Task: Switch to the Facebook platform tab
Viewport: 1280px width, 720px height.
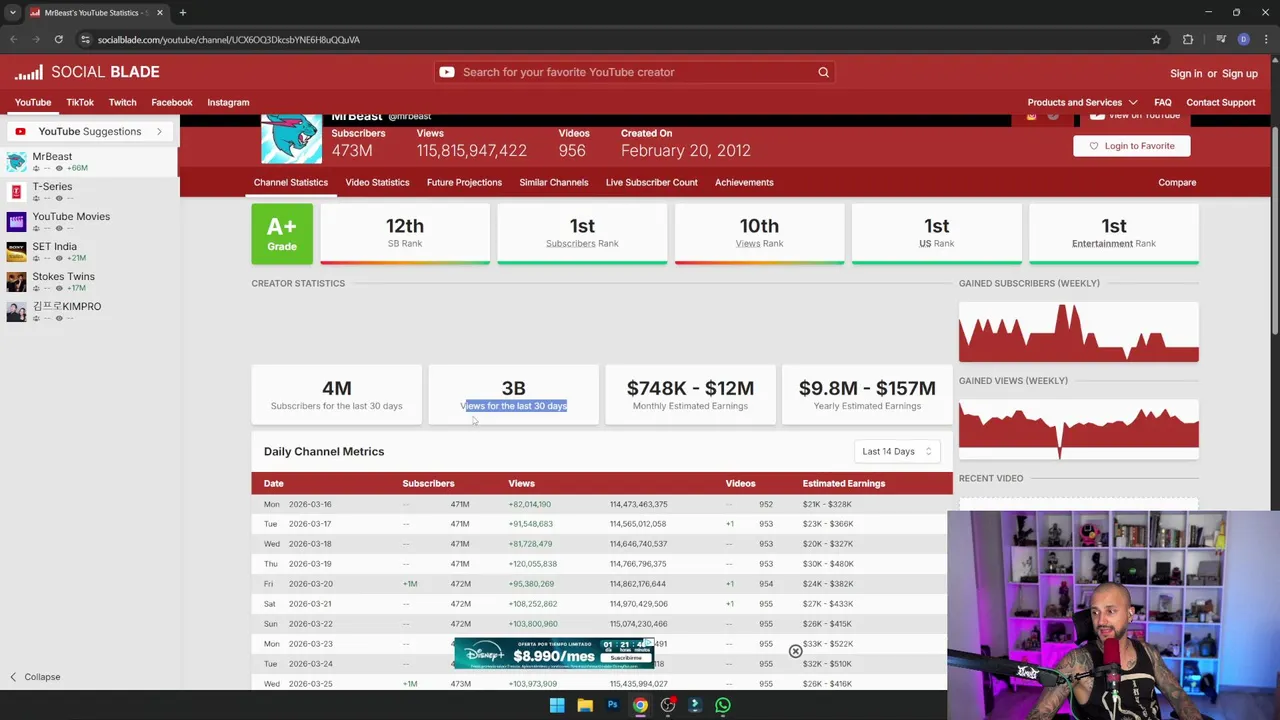Action: coord(172,102)
